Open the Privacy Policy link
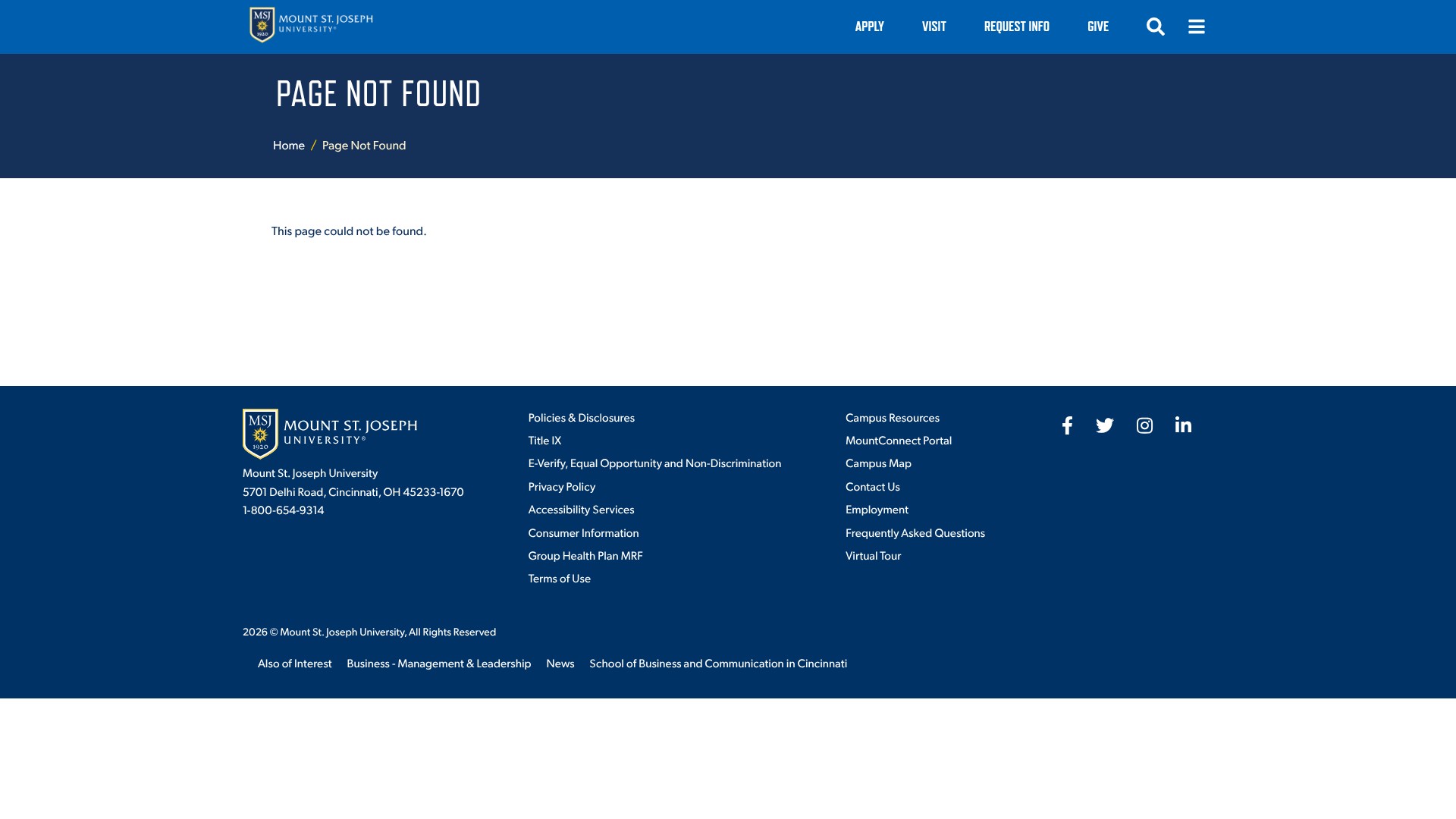 point(561,487)
